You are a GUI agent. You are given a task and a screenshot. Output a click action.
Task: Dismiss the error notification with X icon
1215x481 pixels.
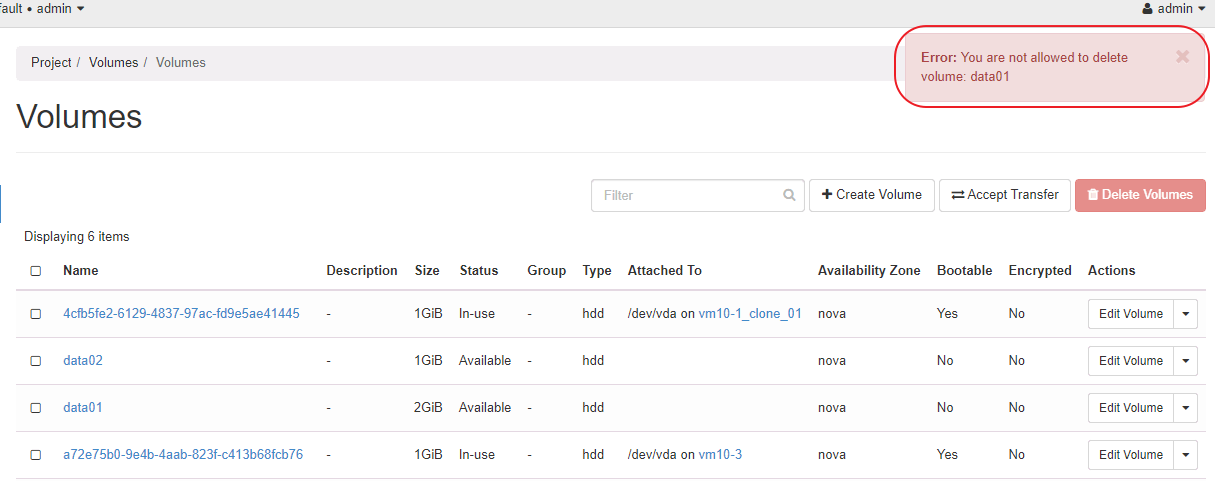click(1182, 57)
